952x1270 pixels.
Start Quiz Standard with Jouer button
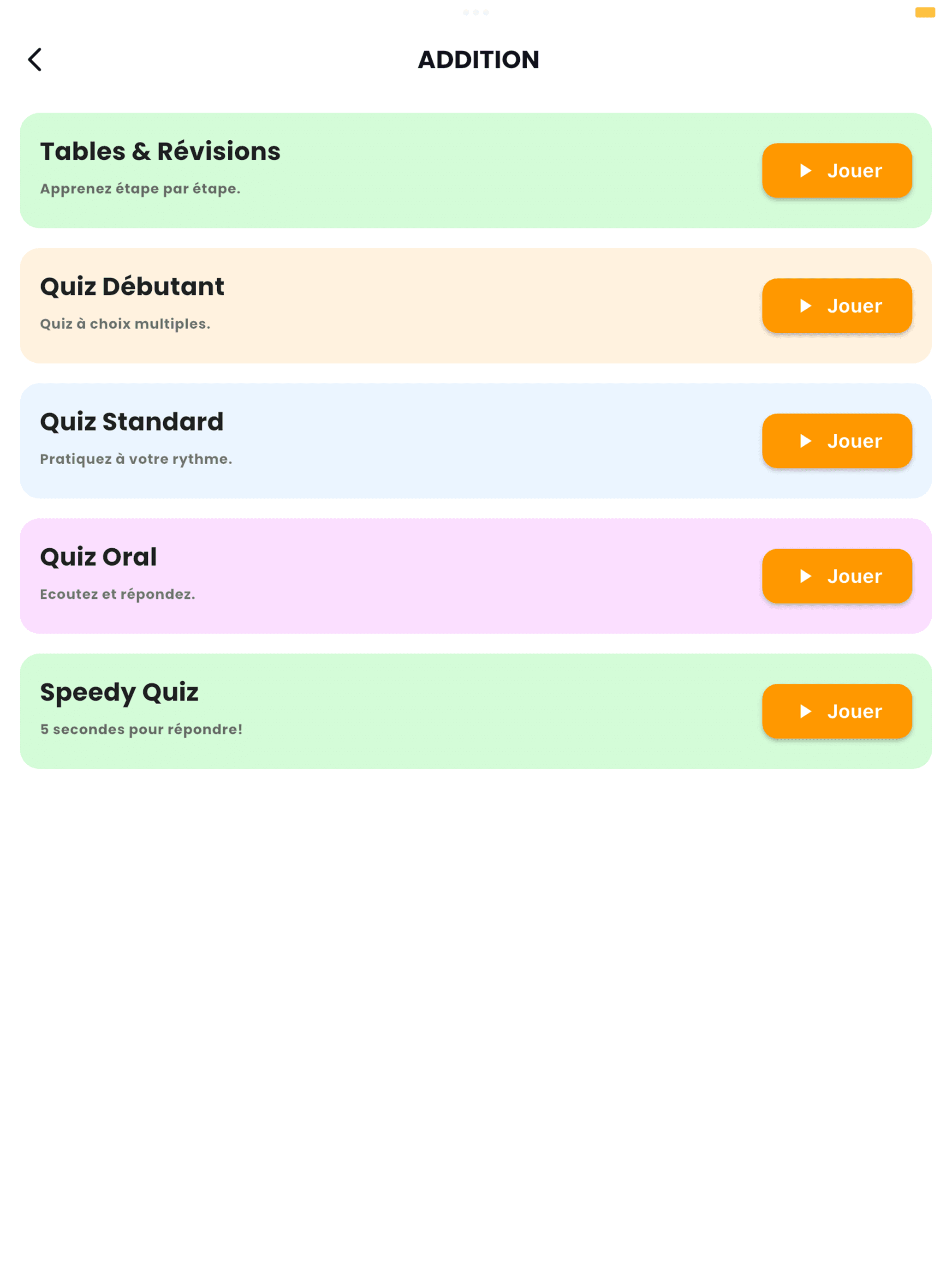(x=837, y=441)
